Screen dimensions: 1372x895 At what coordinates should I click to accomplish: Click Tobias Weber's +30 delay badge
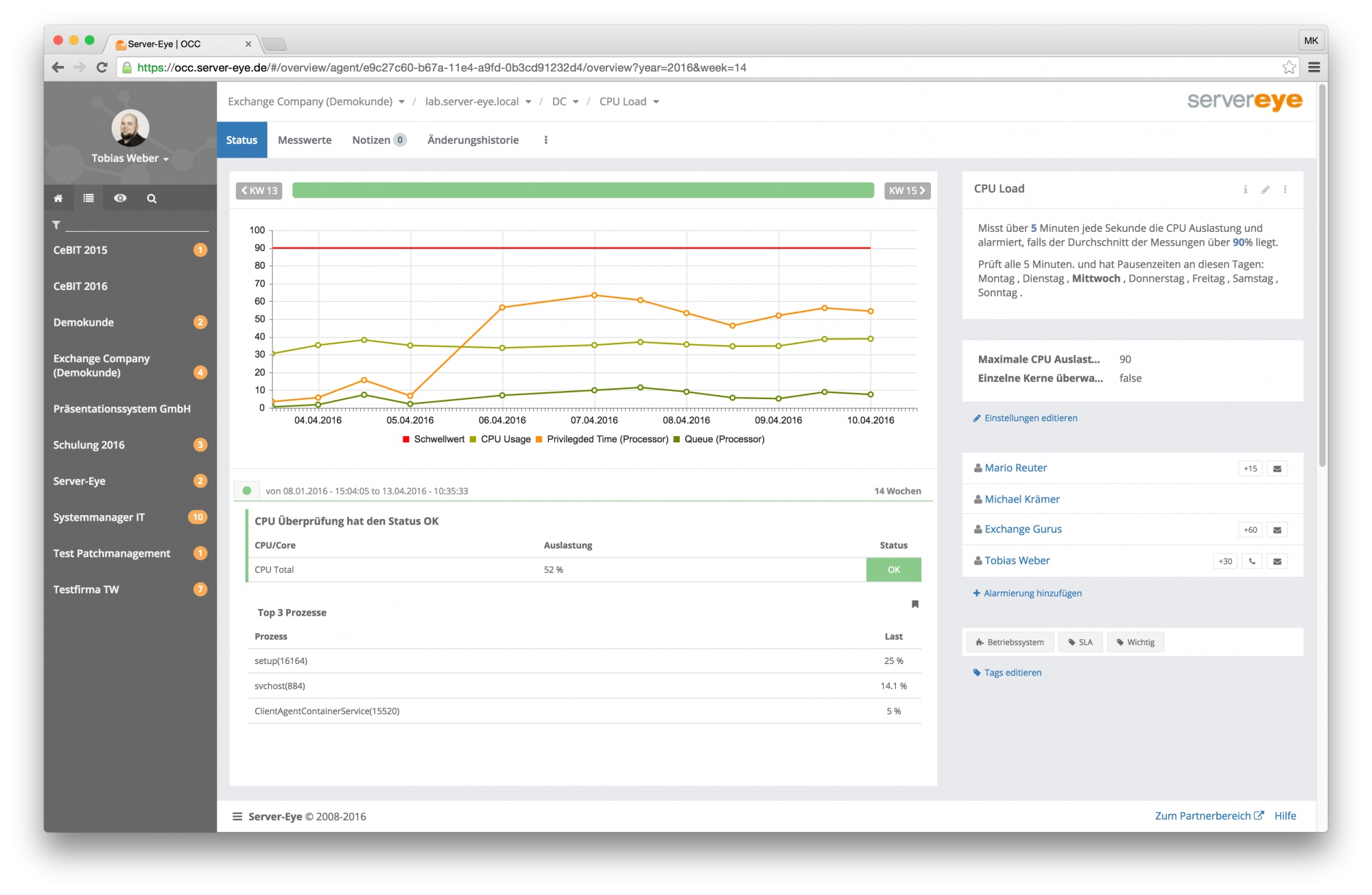[x=1225, y=561]
